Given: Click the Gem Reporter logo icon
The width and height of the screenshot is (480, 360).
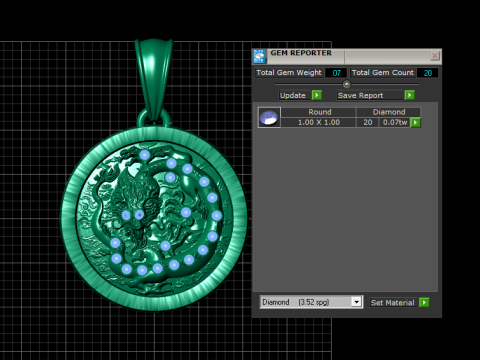Looking at the screenshot, I should [259, 56].
